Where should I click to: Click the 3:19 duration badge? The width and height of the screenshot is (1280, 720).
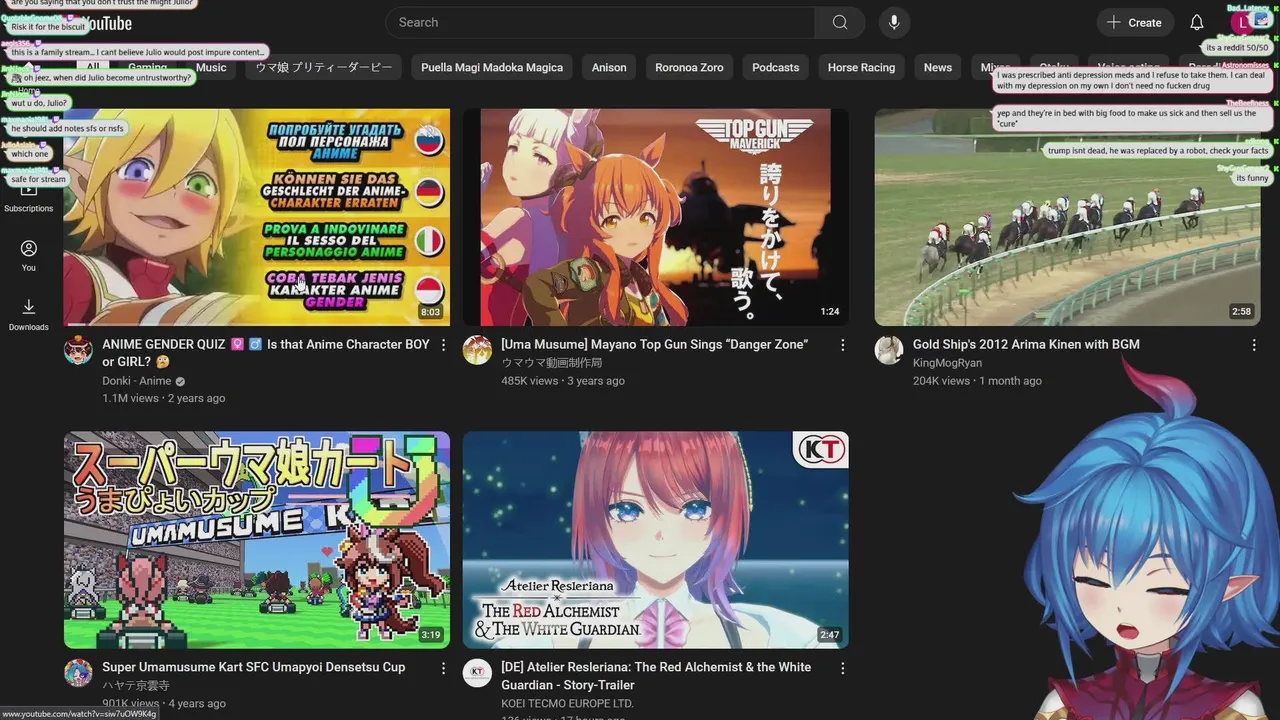click(431, 635)
